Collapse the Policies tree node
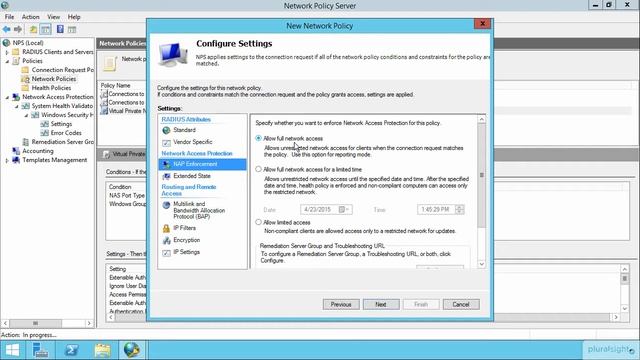 coord(7,61)
